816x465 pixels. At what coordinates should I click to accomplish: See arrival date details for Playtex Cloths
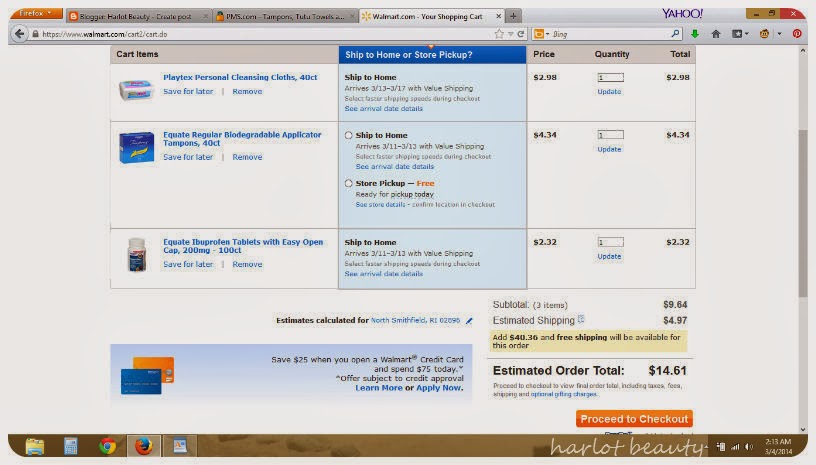[x=384, y=109]
